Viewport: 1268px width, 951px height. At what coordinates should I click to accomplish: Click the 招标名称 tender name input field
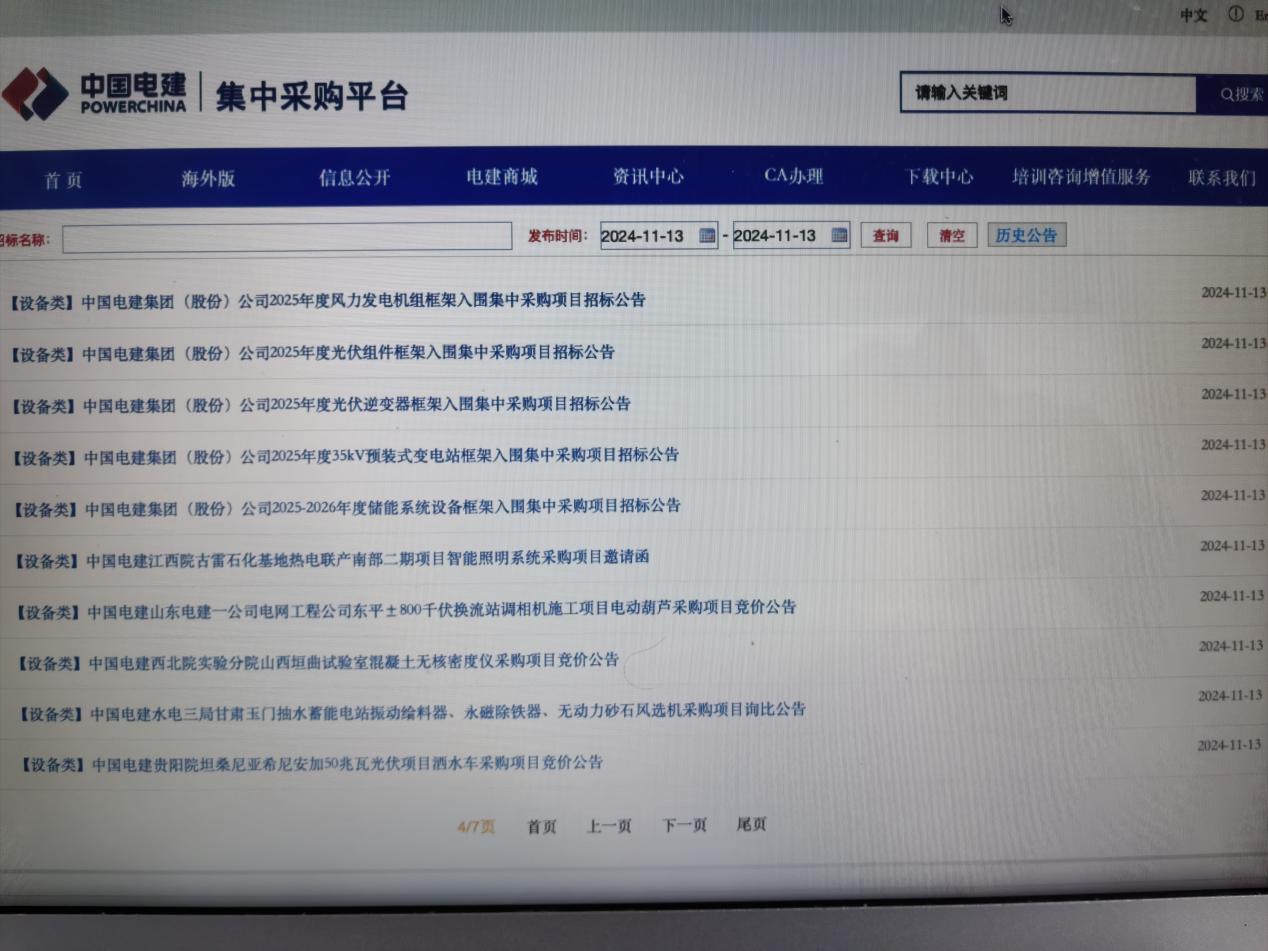tap(286, 239)
